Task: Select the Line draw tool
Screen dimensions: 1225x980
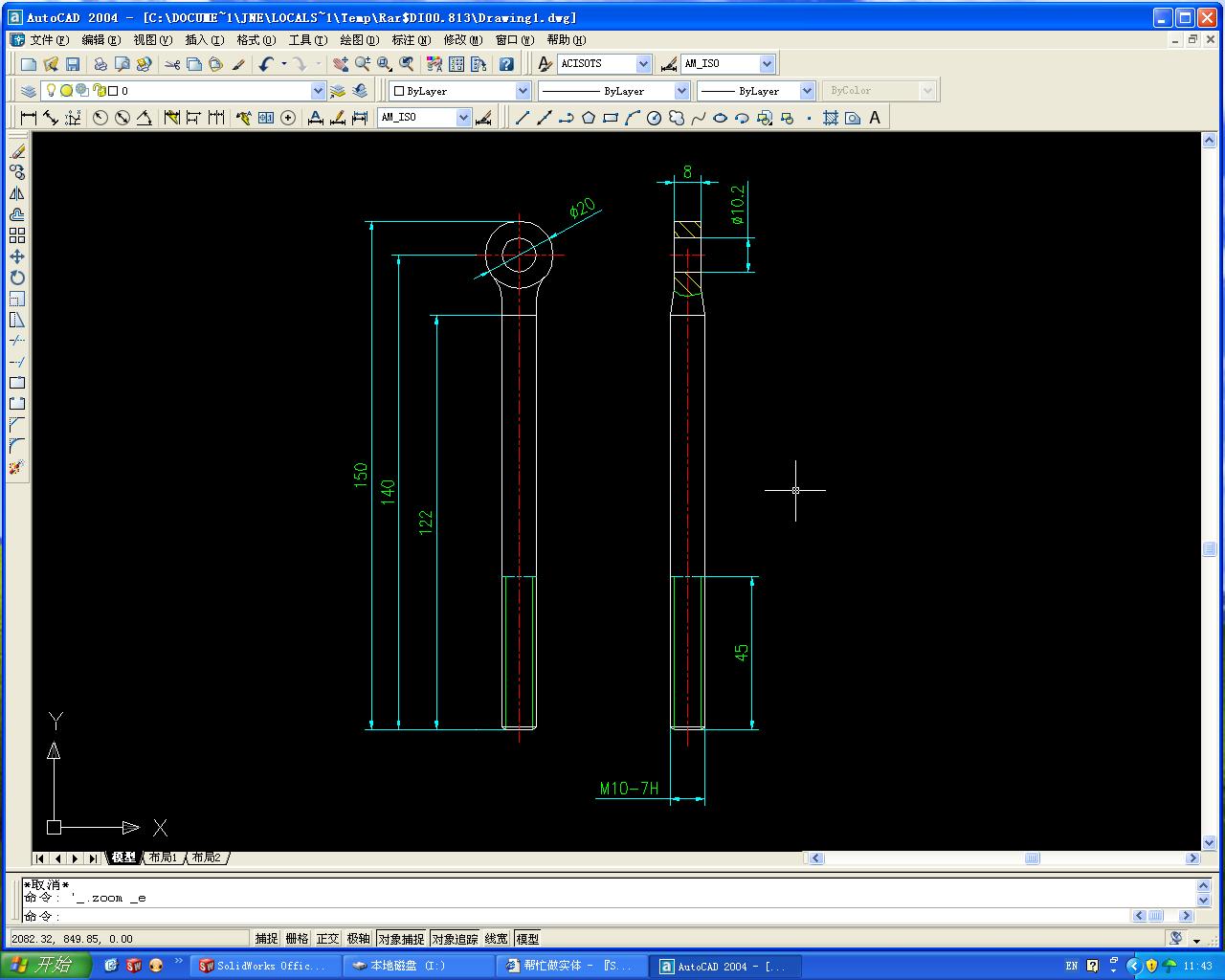Action: 523,118
